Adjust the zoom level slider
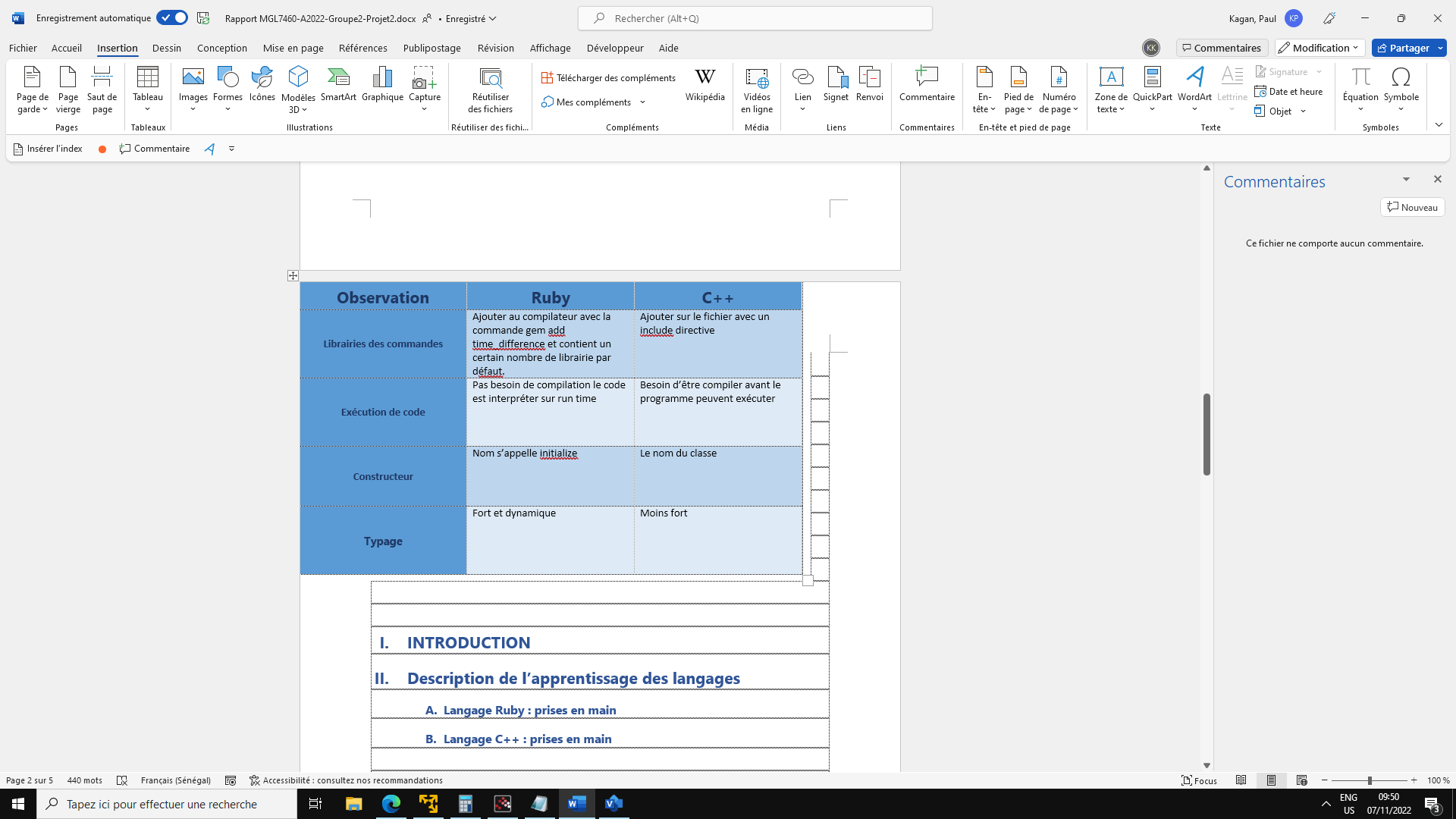This screenshot has height=819, width=1456. pyautogui.click(x=1370, y=780)
